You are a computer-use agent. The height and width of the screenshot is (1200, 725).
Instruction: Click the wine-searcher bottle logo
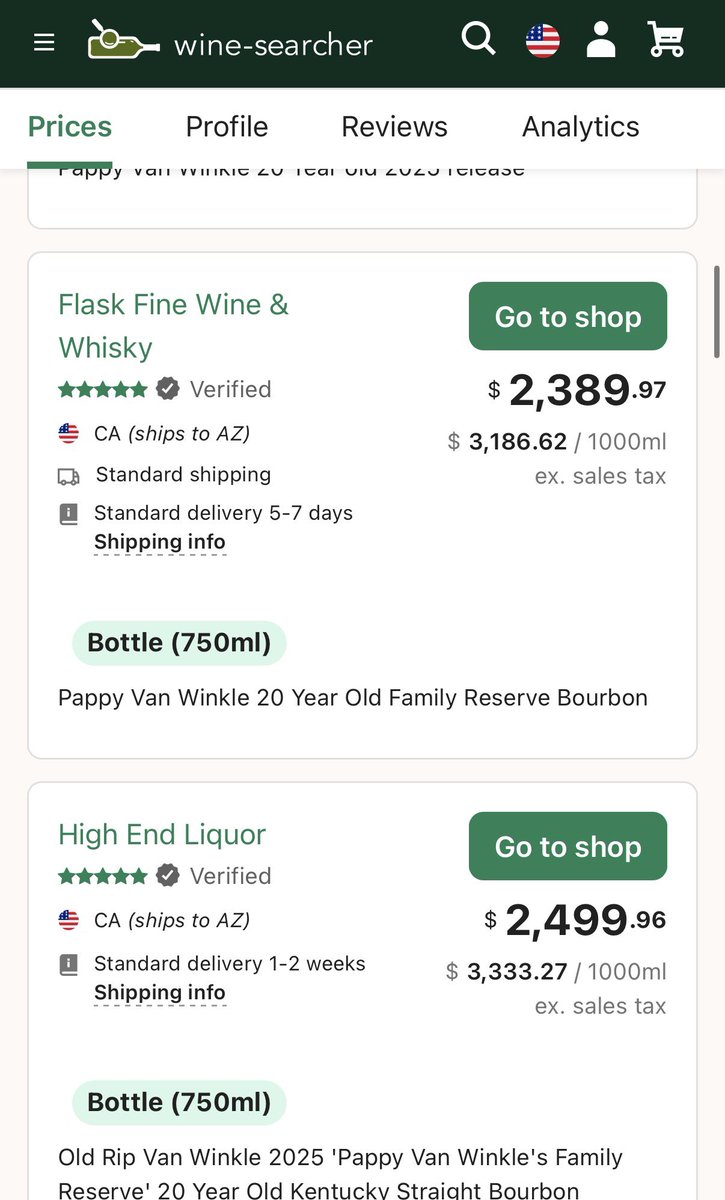(123, 42)
